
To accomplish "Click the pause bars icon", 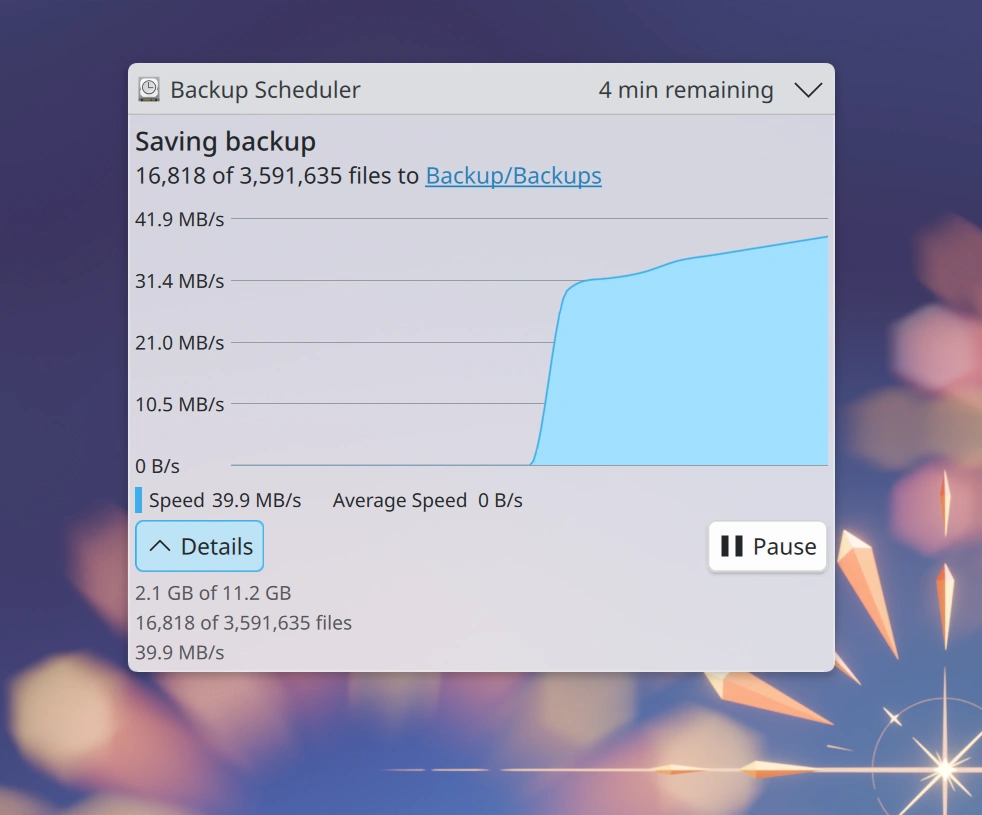I will tap(731, 546).
